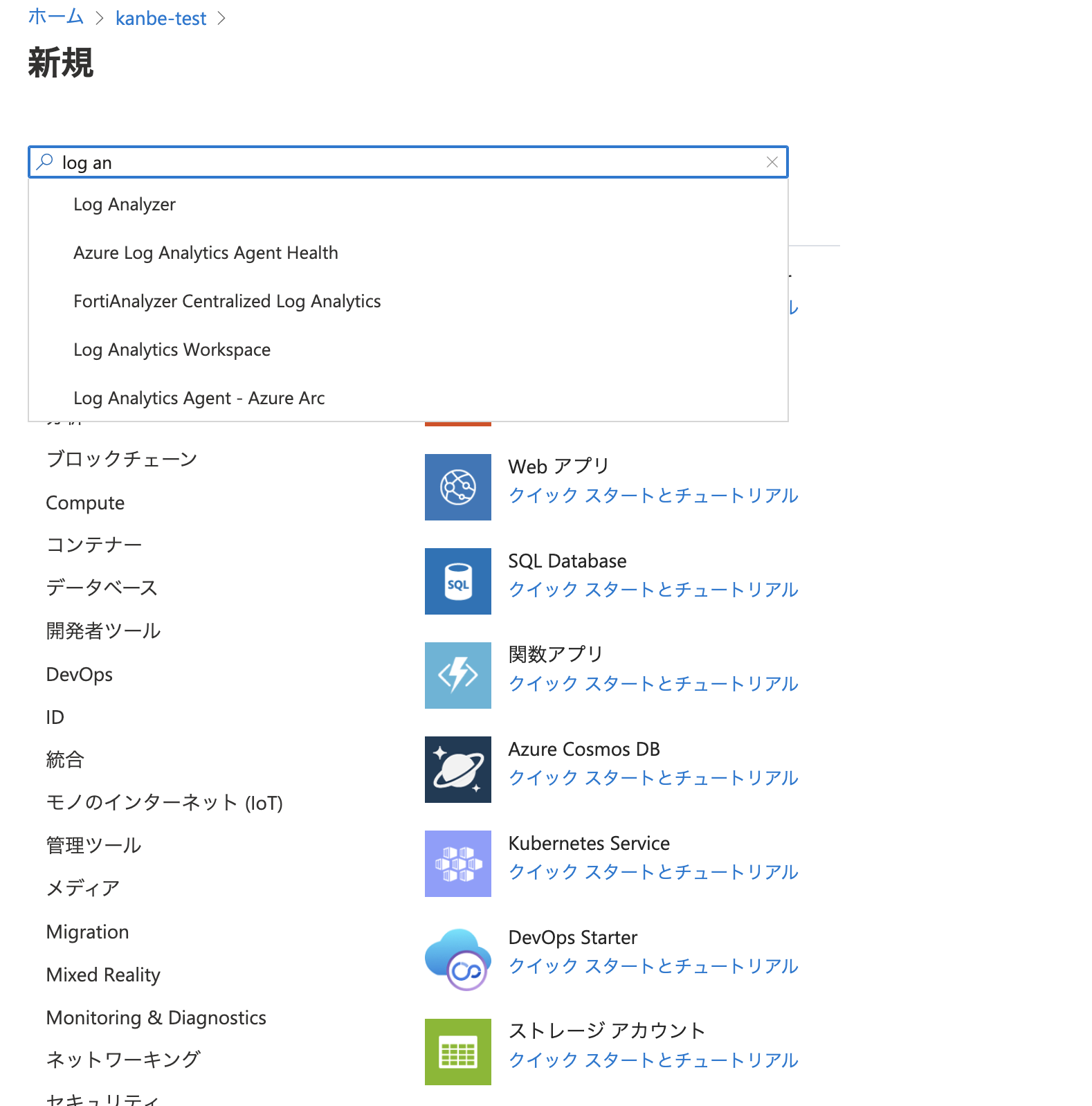Select コンテナー category

94,545
